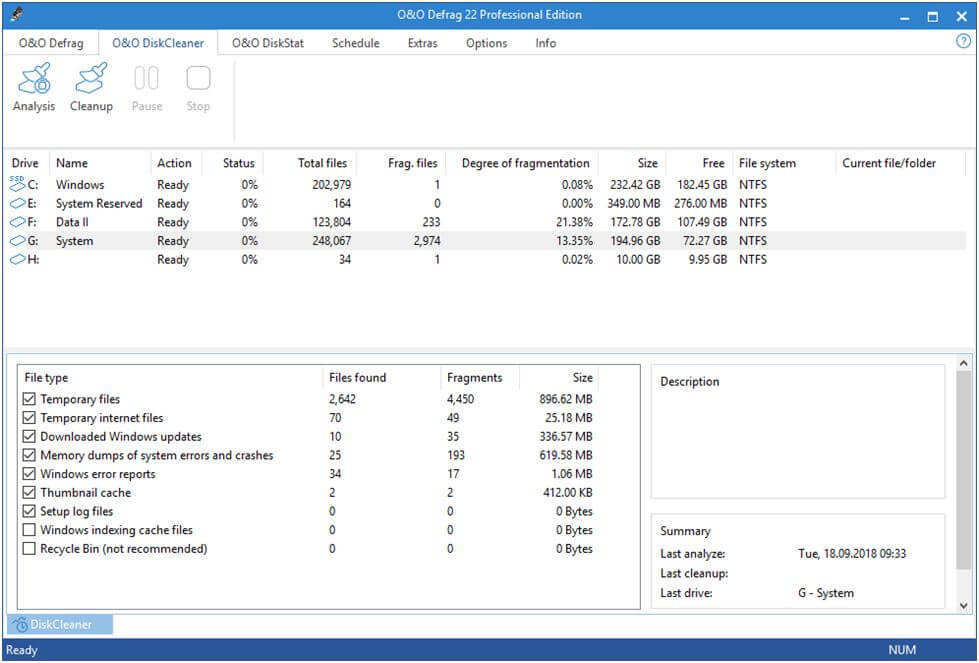
Task: Select the C: Windows SSD drive icon
Action: pyautogui.click(x=17, y=184)
